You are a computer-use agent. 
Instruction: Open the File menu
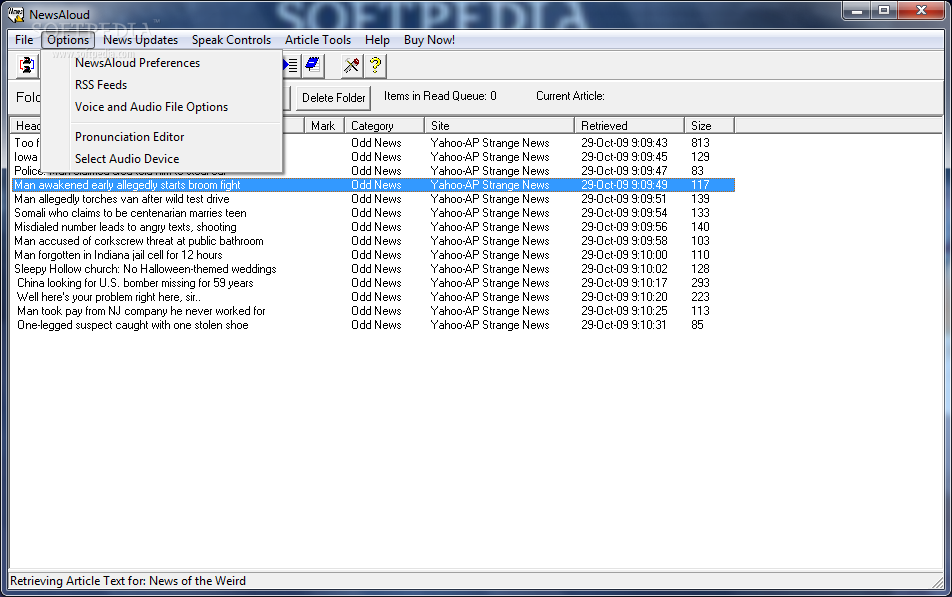[24, 40]
